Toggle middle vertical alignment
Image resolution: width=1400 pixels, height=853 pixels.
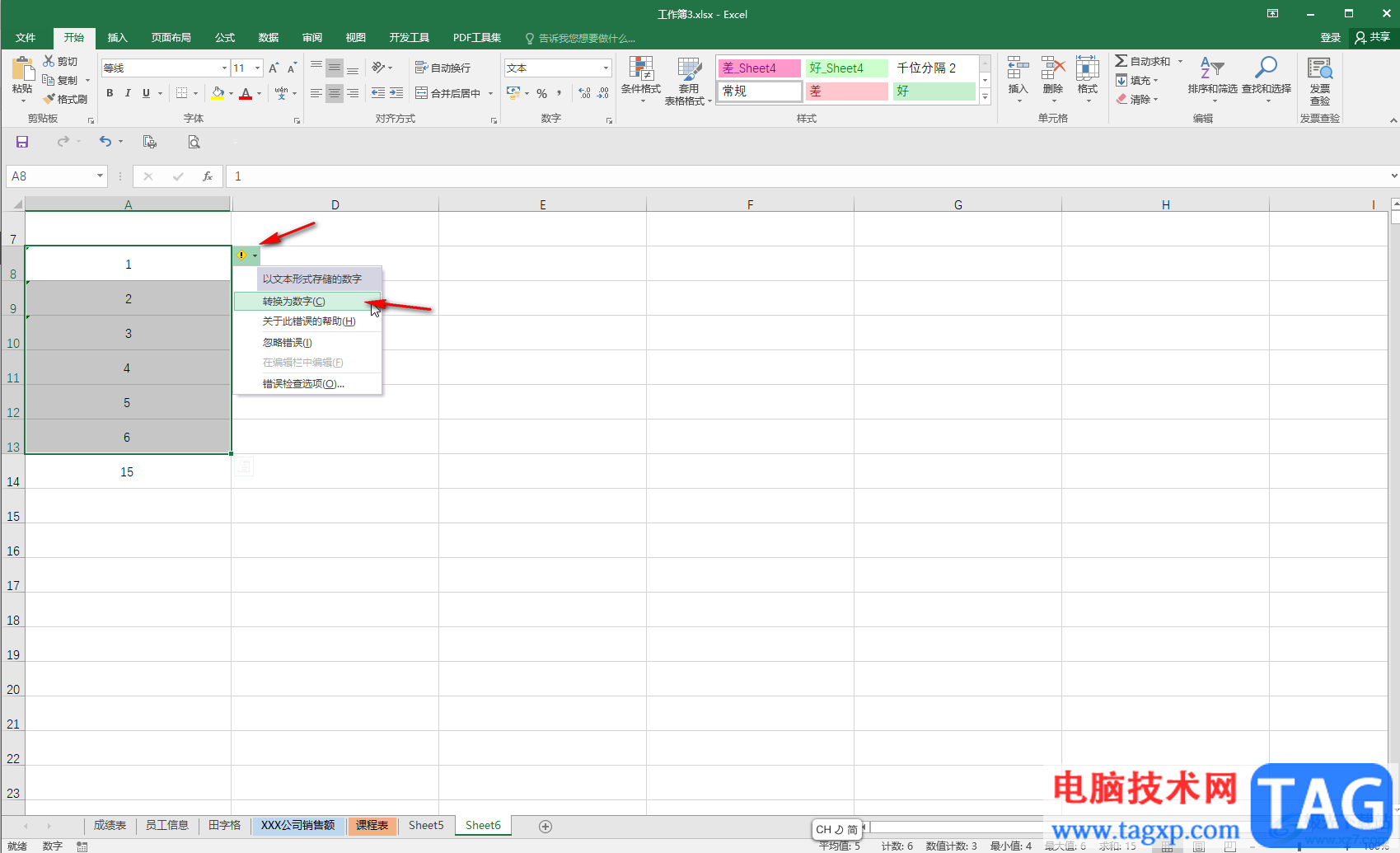point(334,68)
